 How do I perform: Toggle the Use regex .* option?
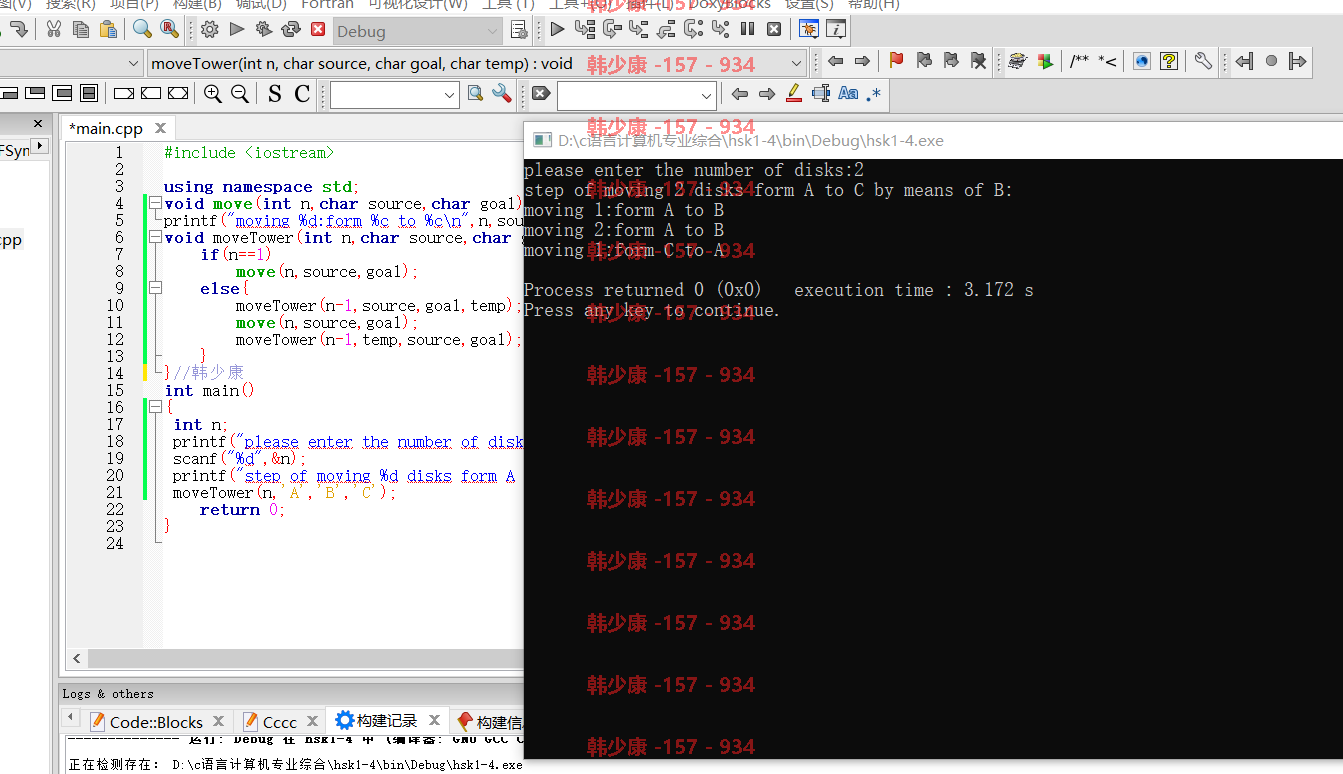point(875,94)
